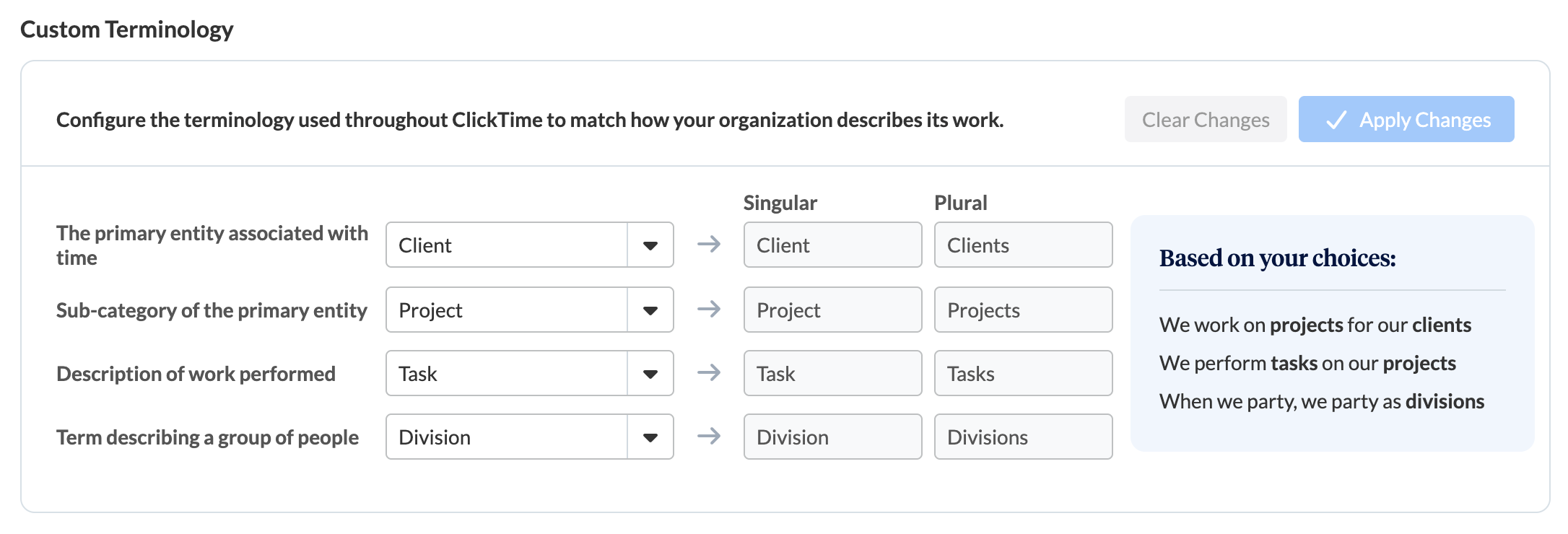Click the singular Client input field

point(832,245)
